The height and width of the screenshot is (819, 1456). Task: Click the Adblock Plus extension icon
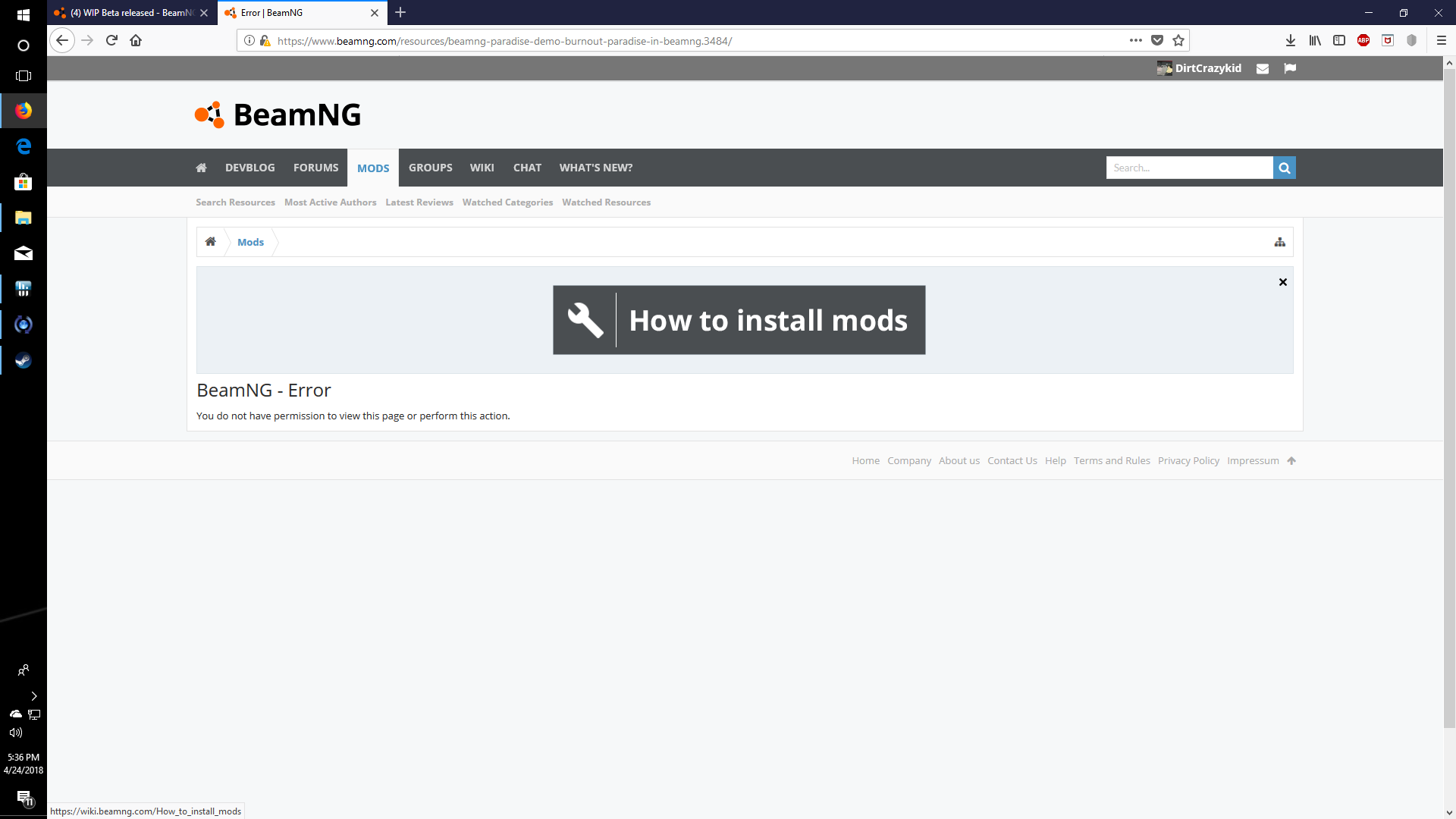[x=1363, y=41]
